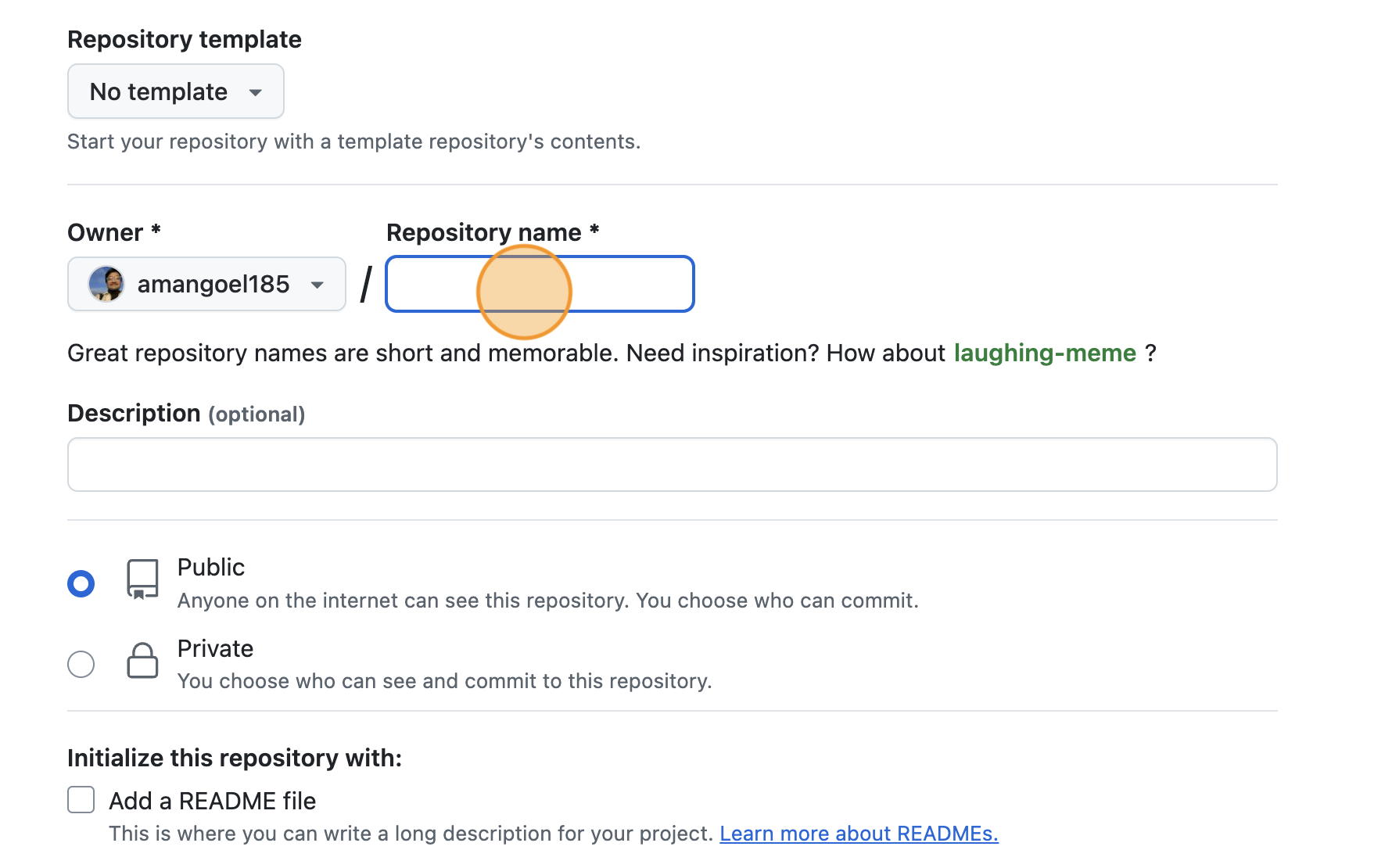Open the repository owner selector
Screen dimensions: 1392x868
(x=206, y=284)
